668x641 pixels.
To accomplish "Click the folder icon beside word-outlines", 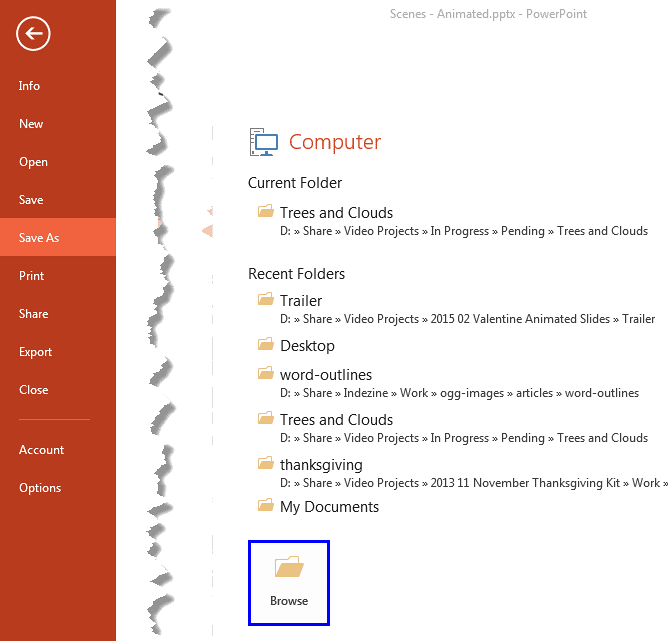I will 265,373.
